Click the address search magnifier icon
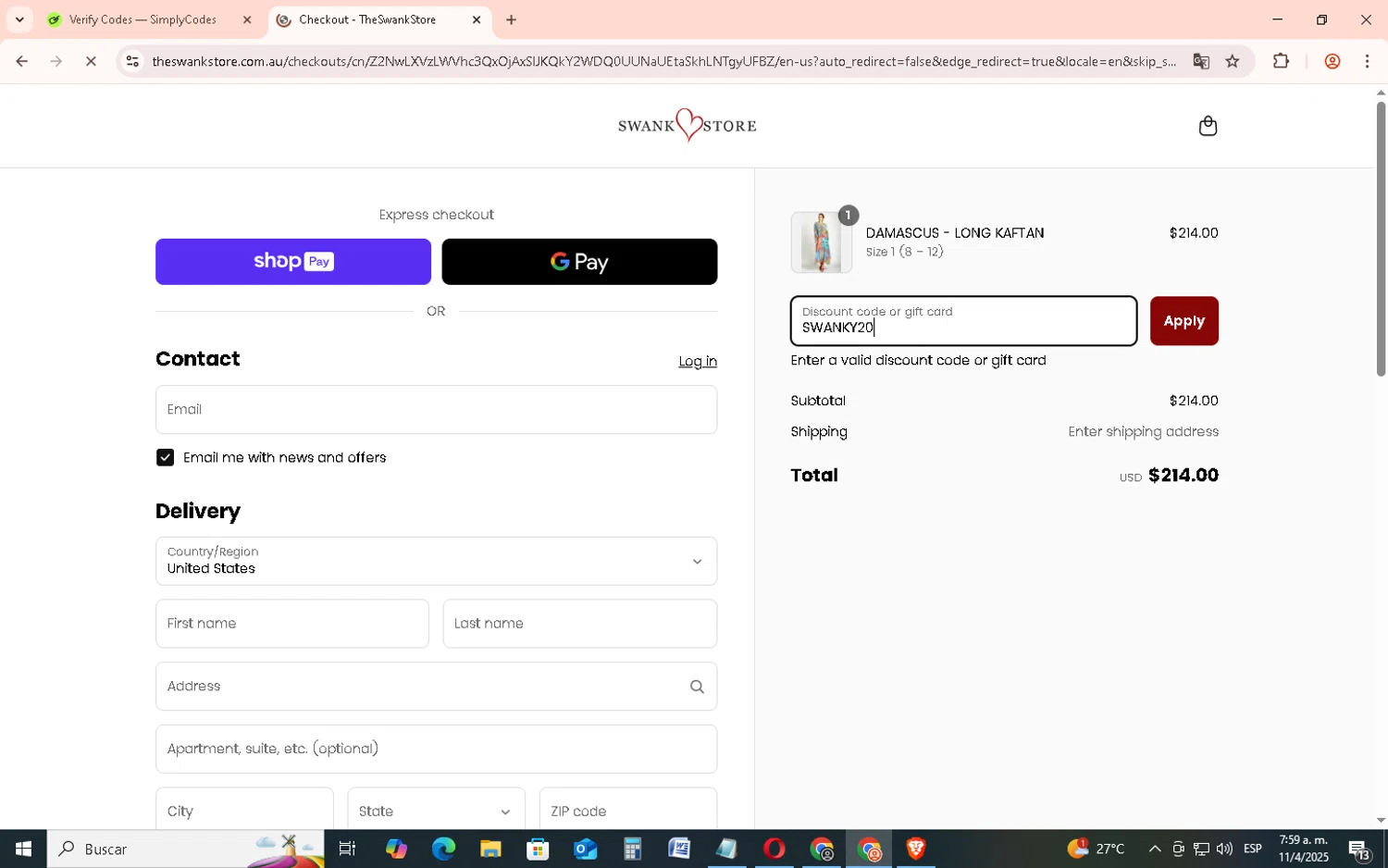 tap(697, 687)
